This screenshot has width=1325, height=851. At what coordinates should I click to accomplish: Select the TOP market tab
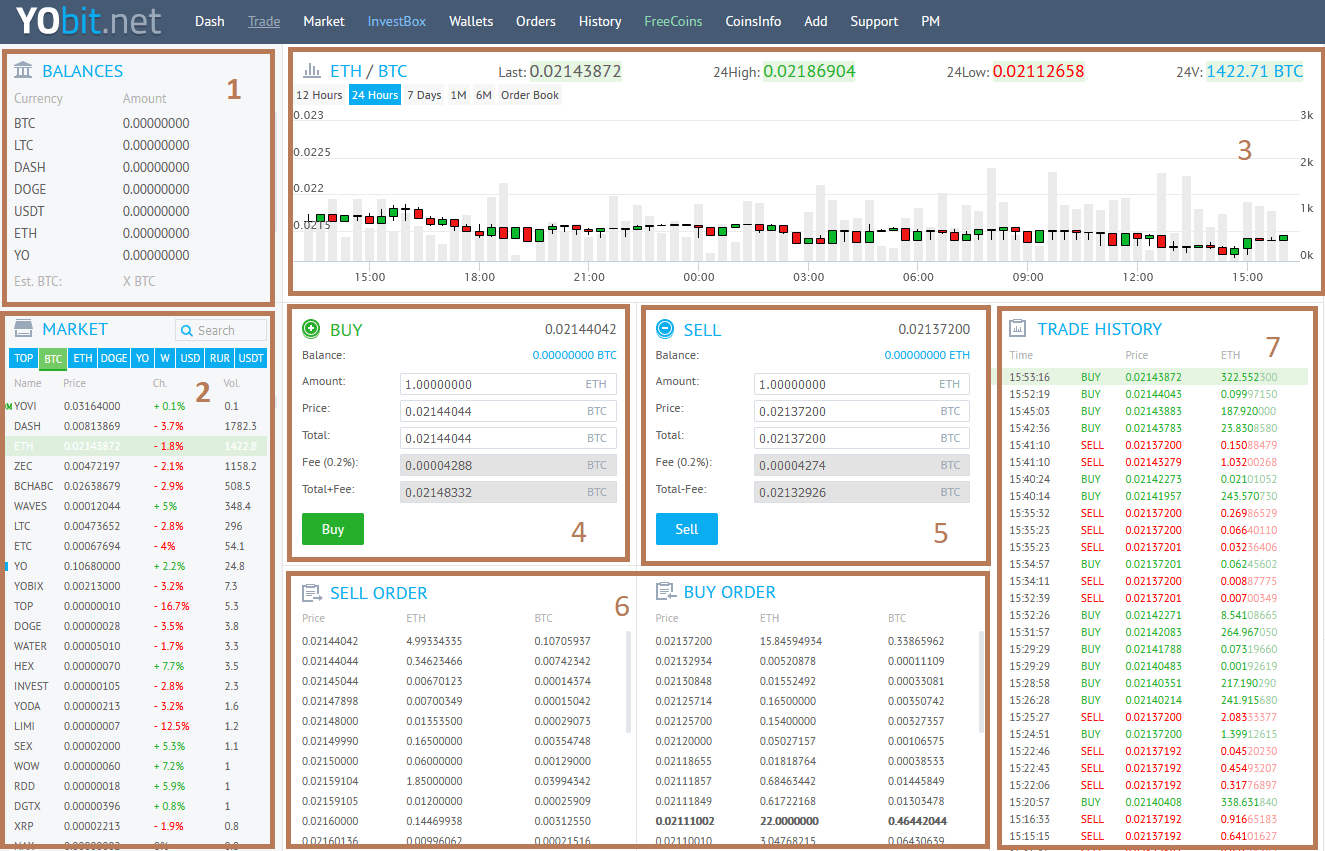24,358
